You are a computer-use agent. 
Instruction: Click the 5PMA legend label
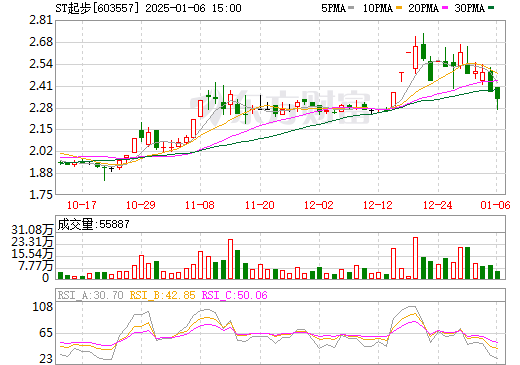[333, 8]
